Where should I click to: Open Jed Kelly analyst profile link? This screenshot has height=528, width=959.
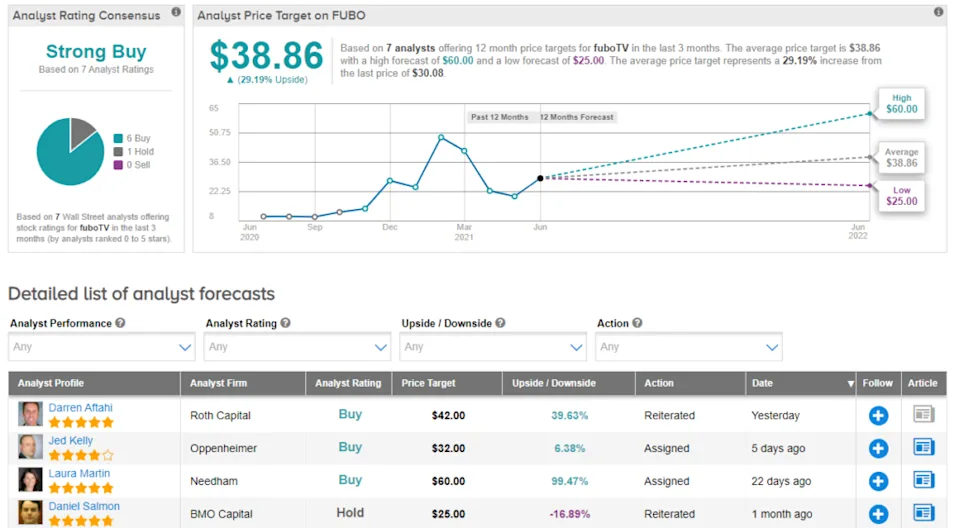(x=71, y=441)
